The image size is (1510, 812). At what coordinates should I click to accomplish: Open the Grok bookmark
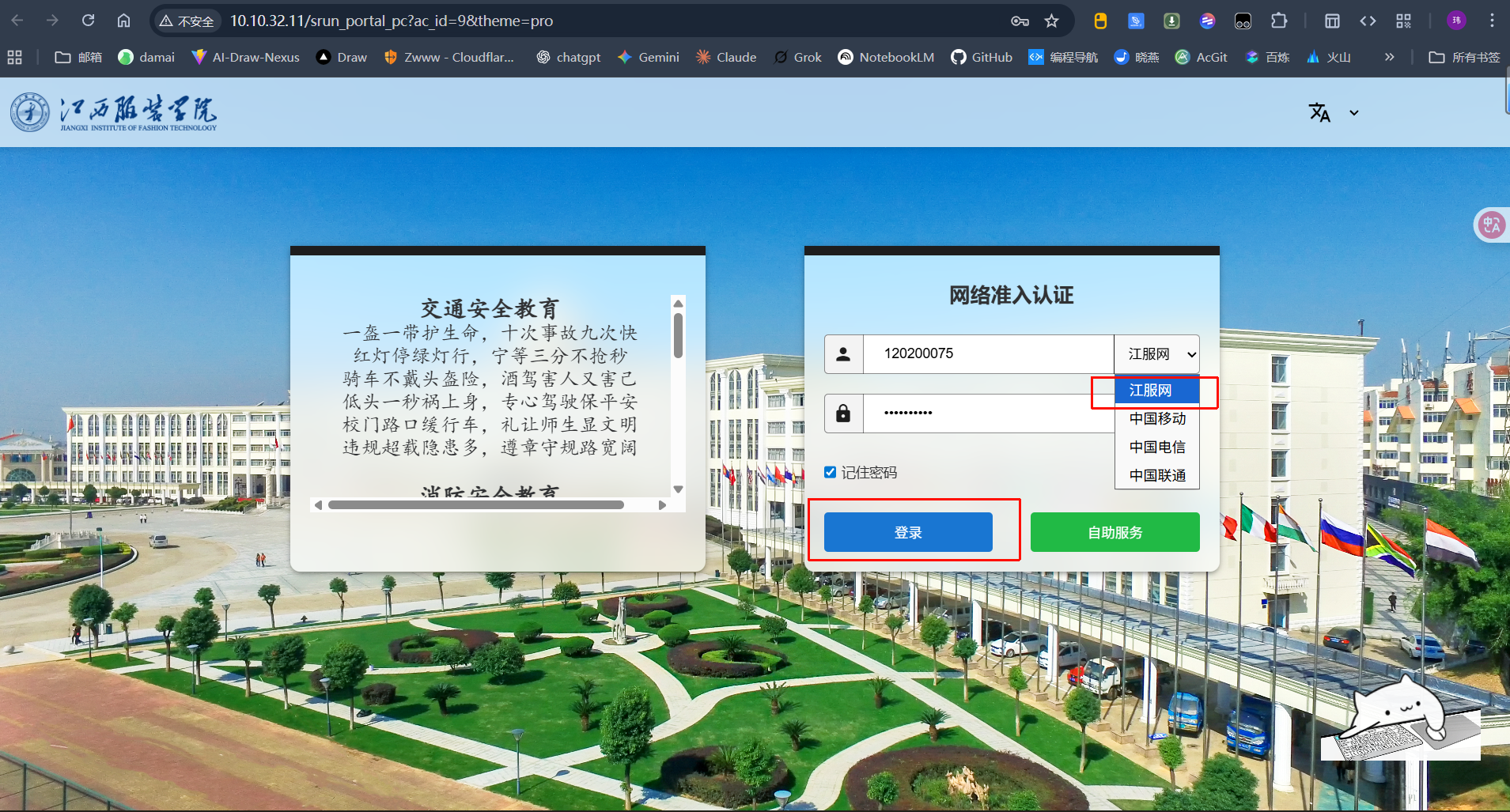[798, 57]
